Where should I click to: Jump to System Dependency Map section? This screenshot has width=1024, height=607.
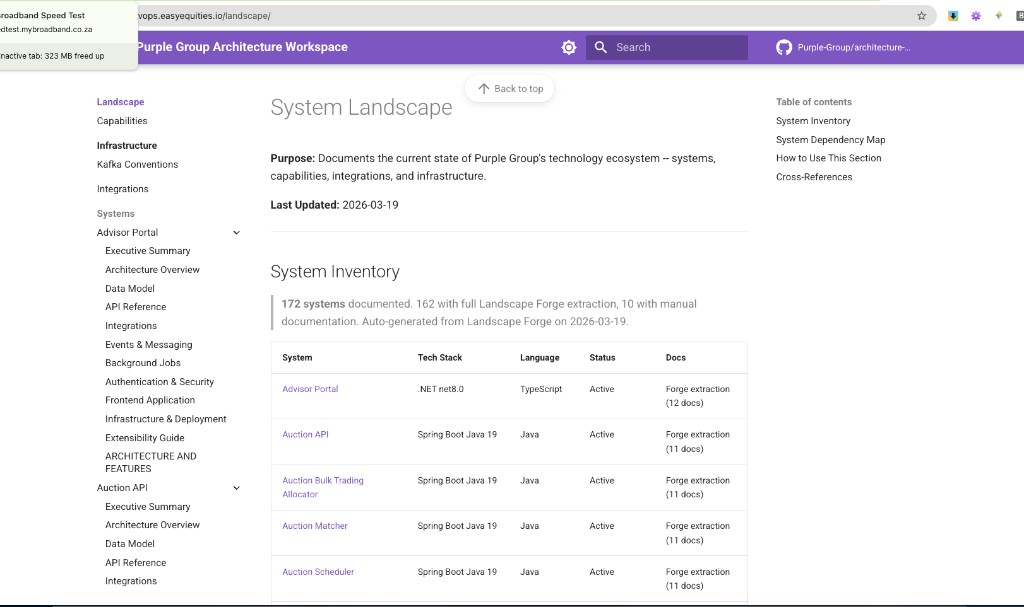[x=831, y=140]
